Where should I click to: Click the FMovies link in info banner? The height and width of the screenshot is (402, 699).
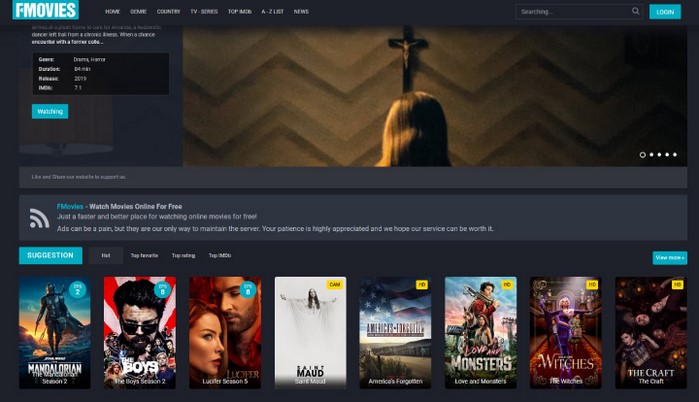[70, 206]
